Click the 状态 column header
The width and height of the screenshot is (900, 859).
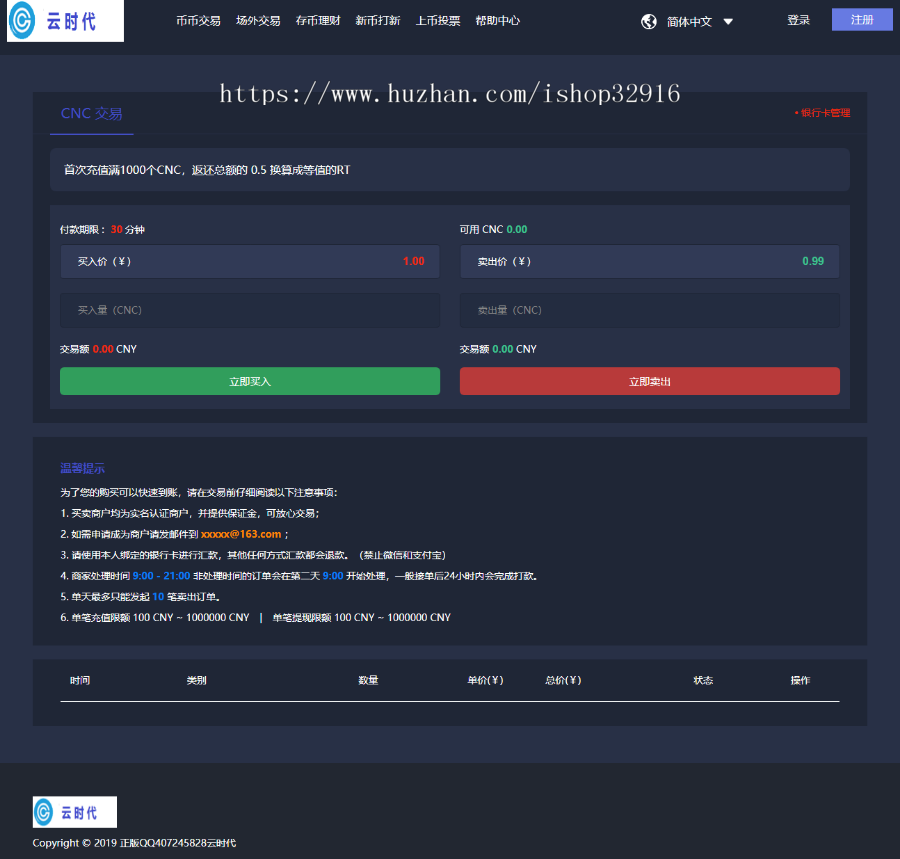point(703,681)
